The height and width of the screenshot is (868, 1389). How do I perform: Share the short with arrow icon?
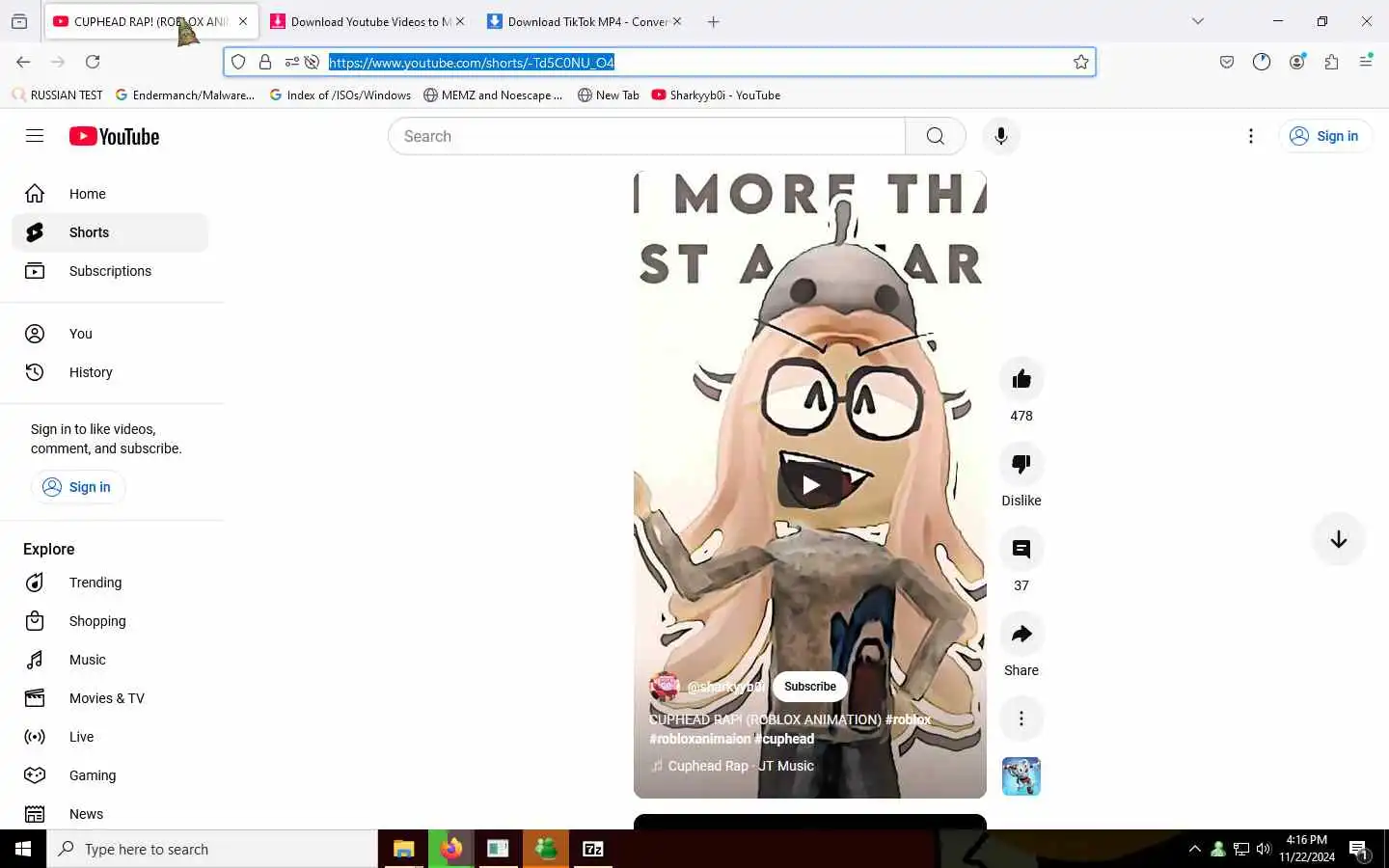(x=1021, y=634)
